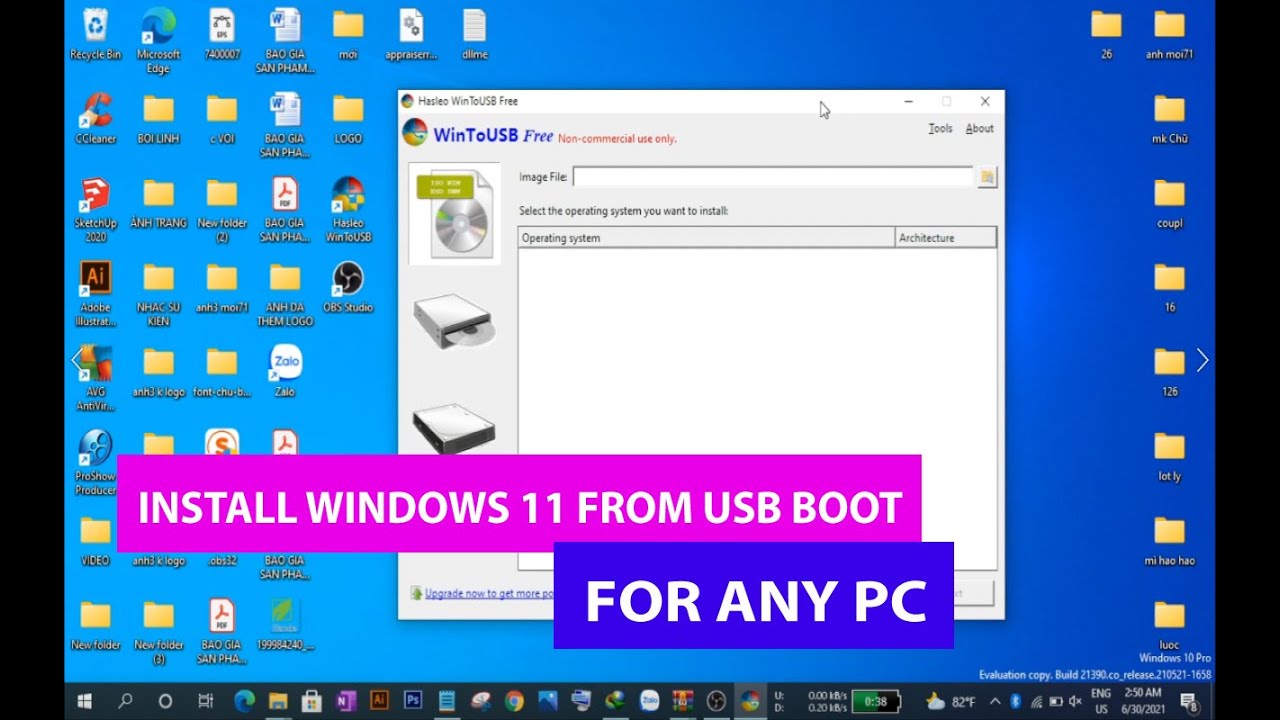The height and width of the screenshot is (720, 1280).
Task: Select the 7400007 EPS file icon
Action: click(222, 34)
